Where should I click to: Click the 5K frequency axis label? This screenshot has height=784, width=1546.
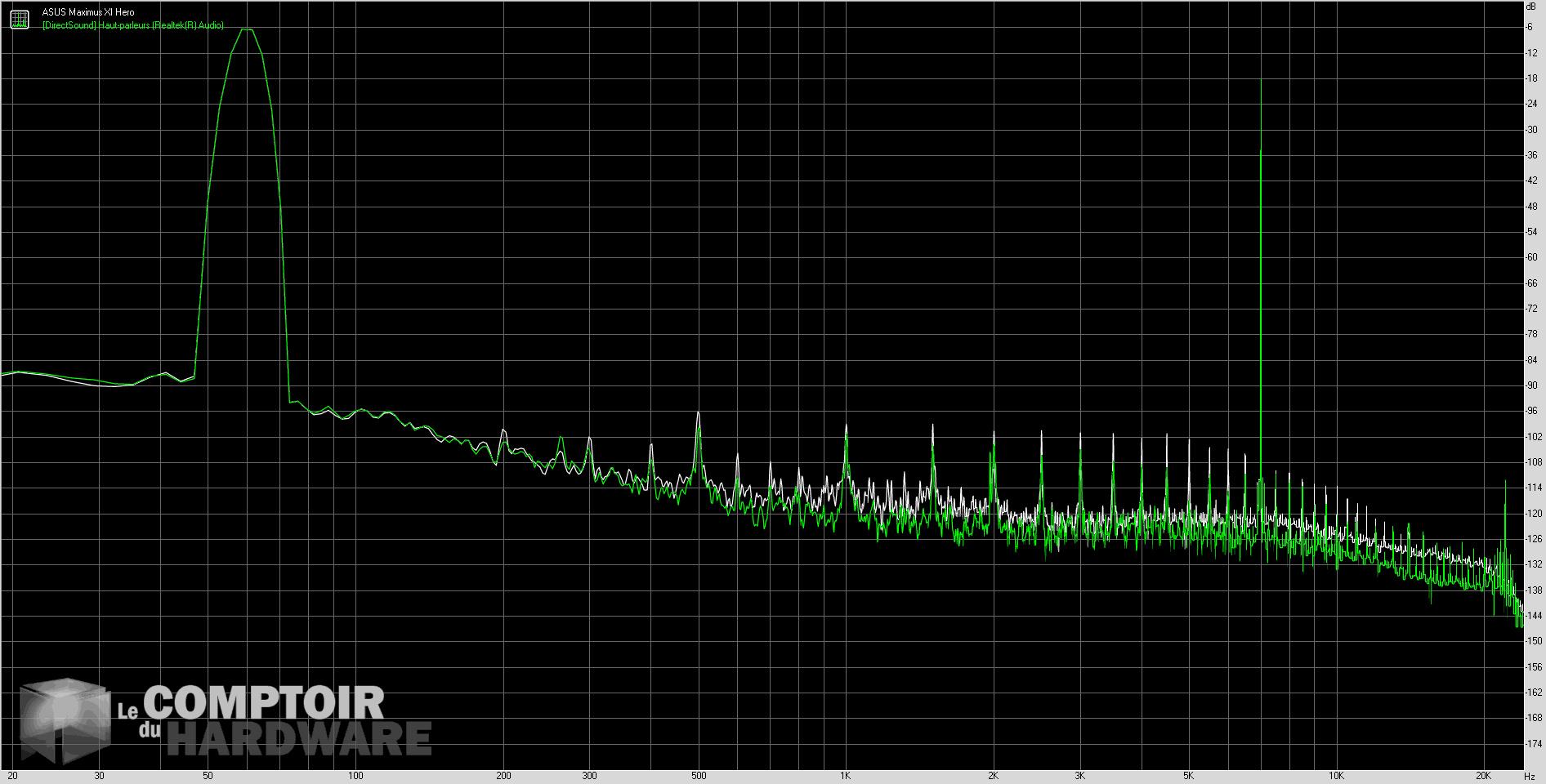click(1189, 775)
